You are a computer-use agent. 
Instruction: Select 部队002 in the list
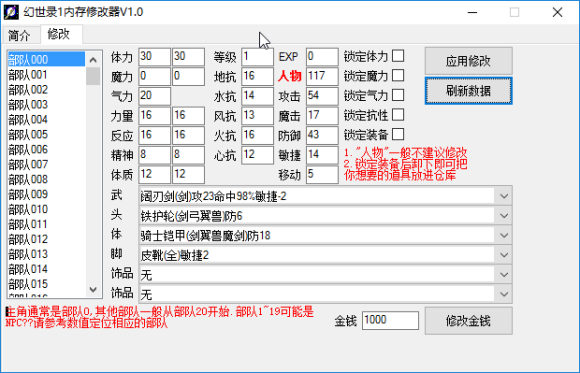pyautogui.click(x=46, y=90)
